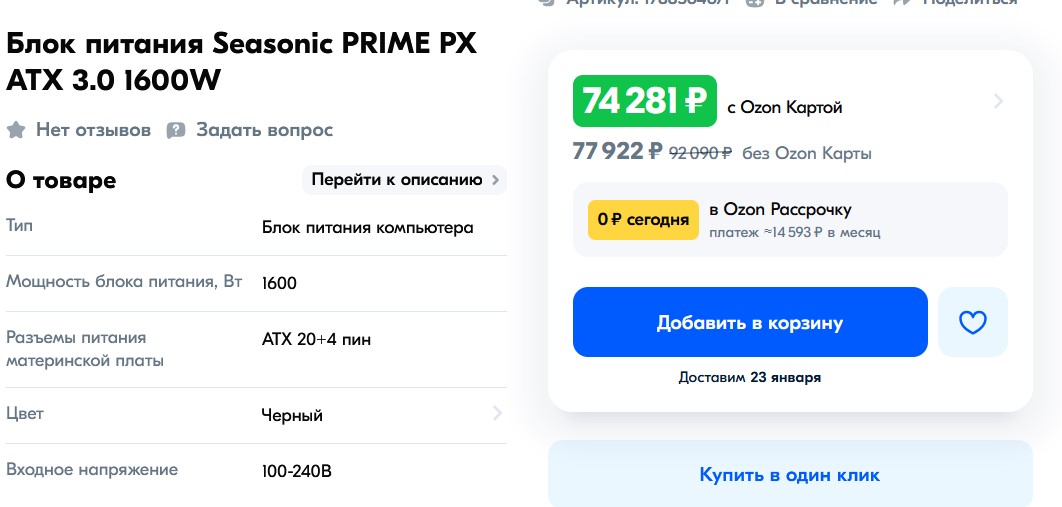Click the green 74 281 ₽ price badge
This screenshot has width=1062, height=507.
pos(645,101)
